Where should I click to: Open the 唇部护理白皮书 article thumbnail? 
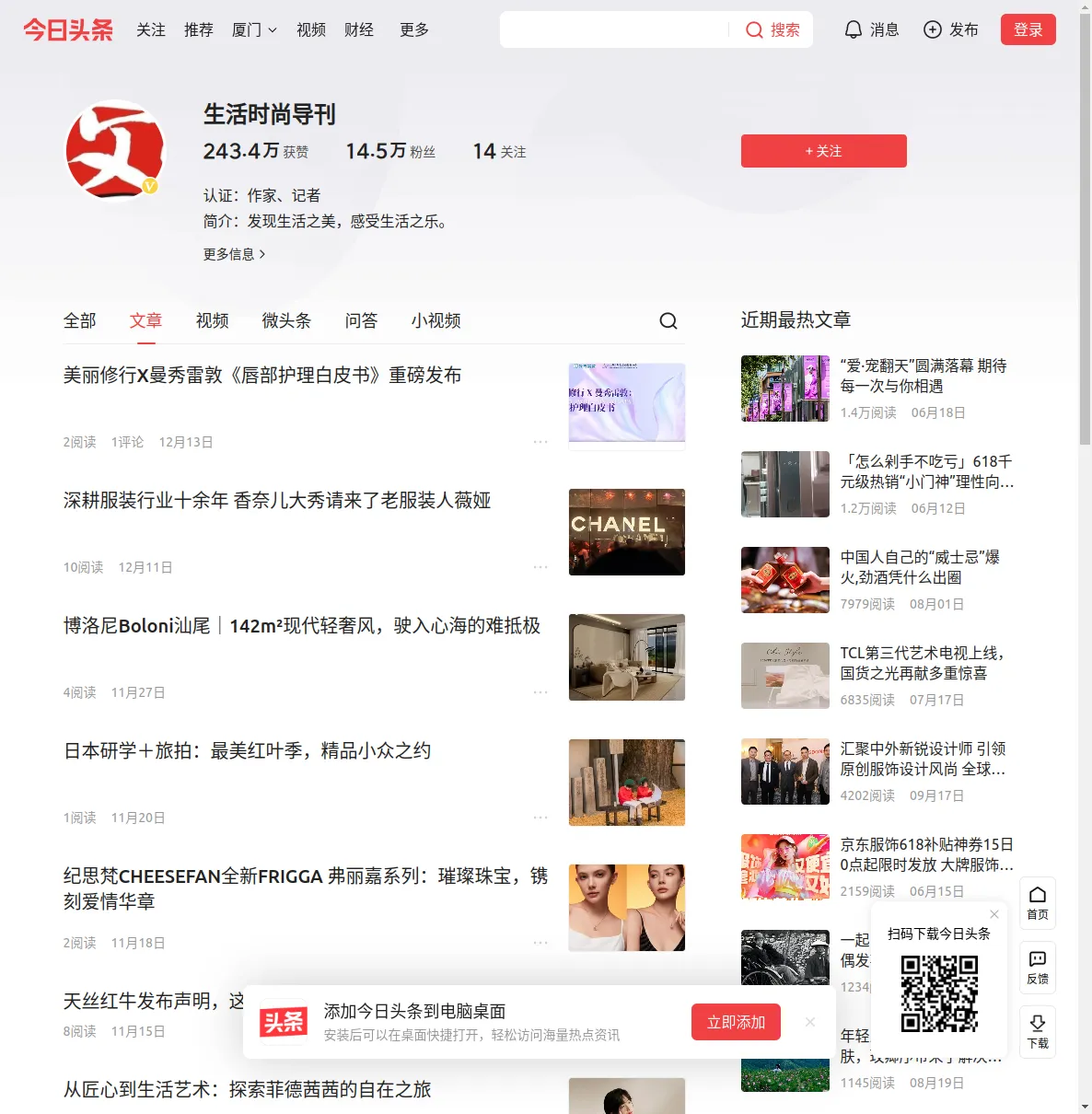point(627,406)
